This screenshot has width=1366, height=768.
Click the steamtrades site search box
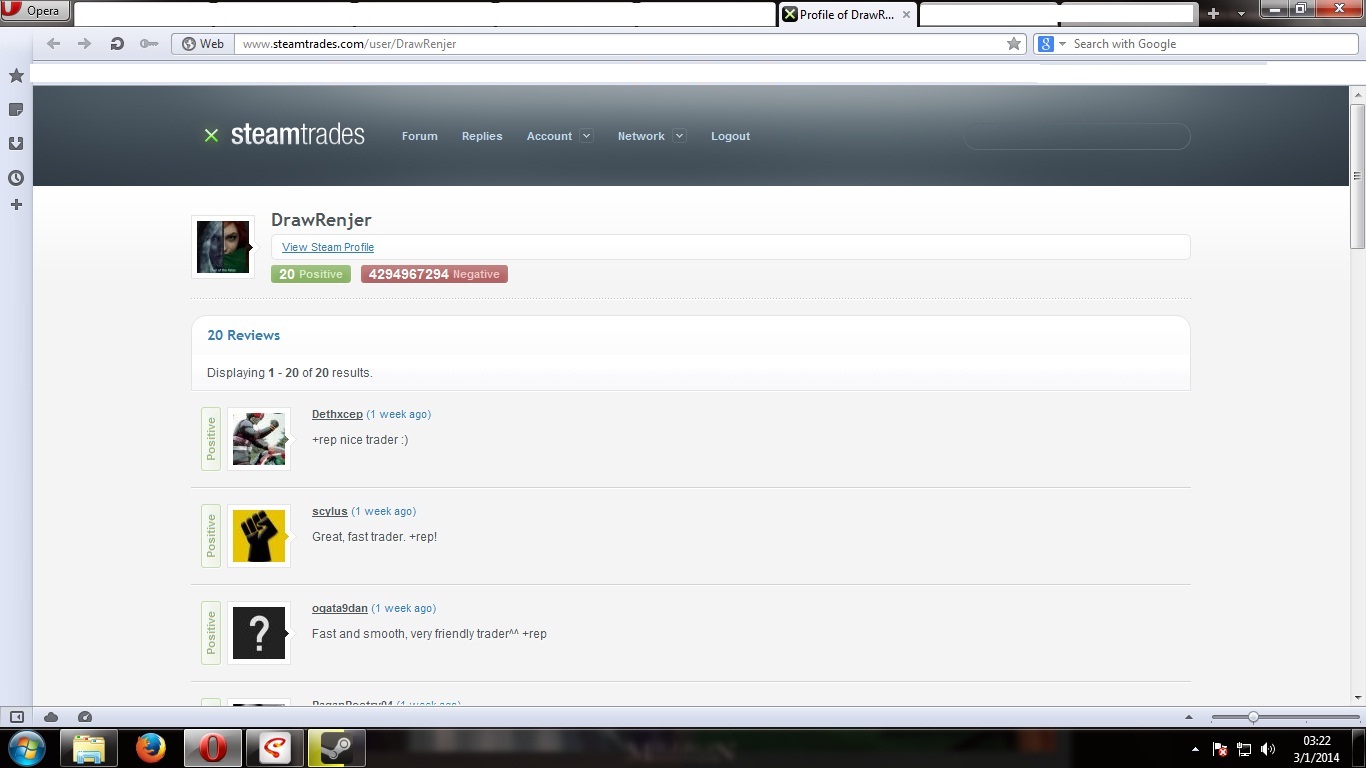1077,136
